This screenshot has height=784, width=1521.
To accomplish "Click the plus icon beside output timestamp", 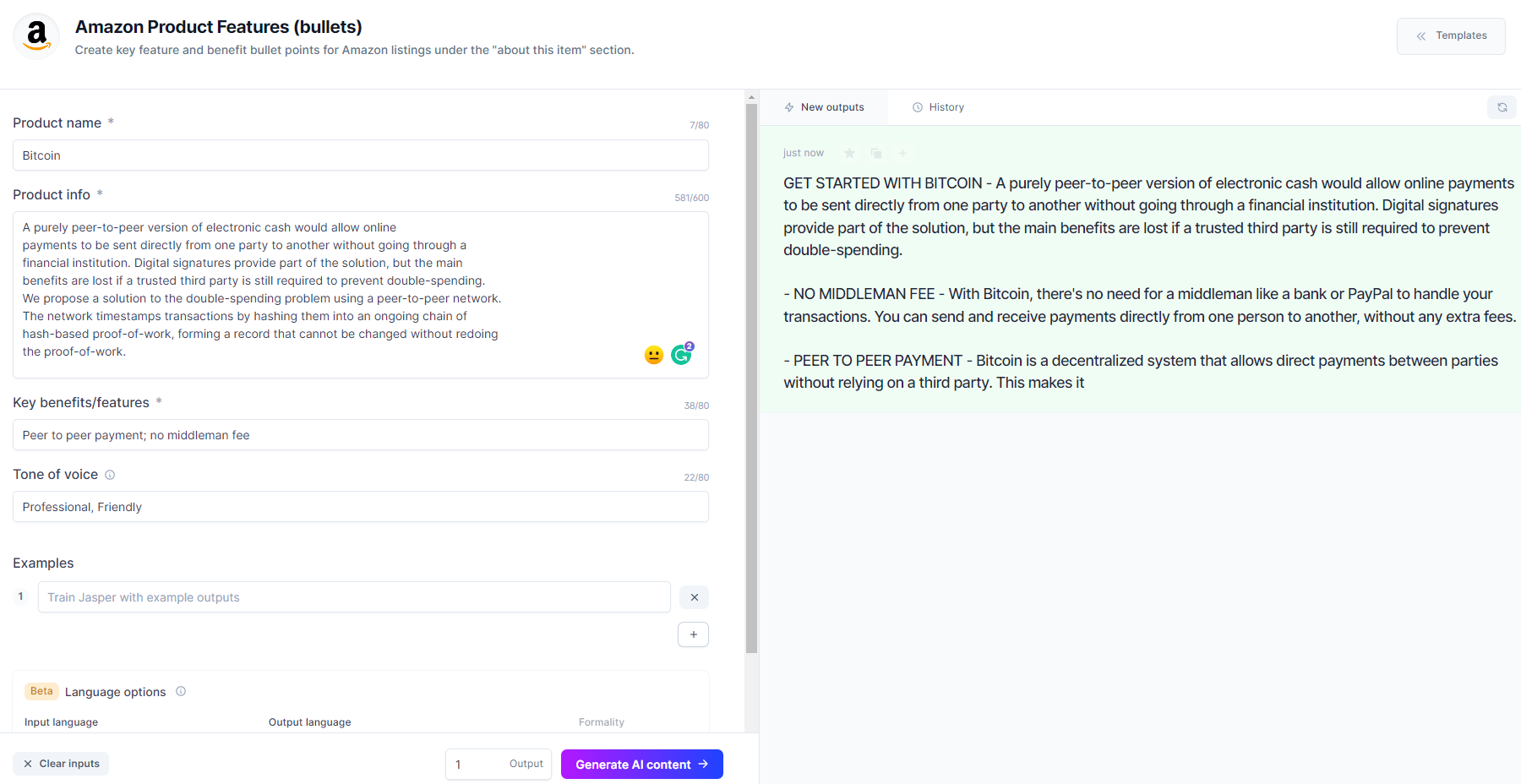I will pos(902,153).
